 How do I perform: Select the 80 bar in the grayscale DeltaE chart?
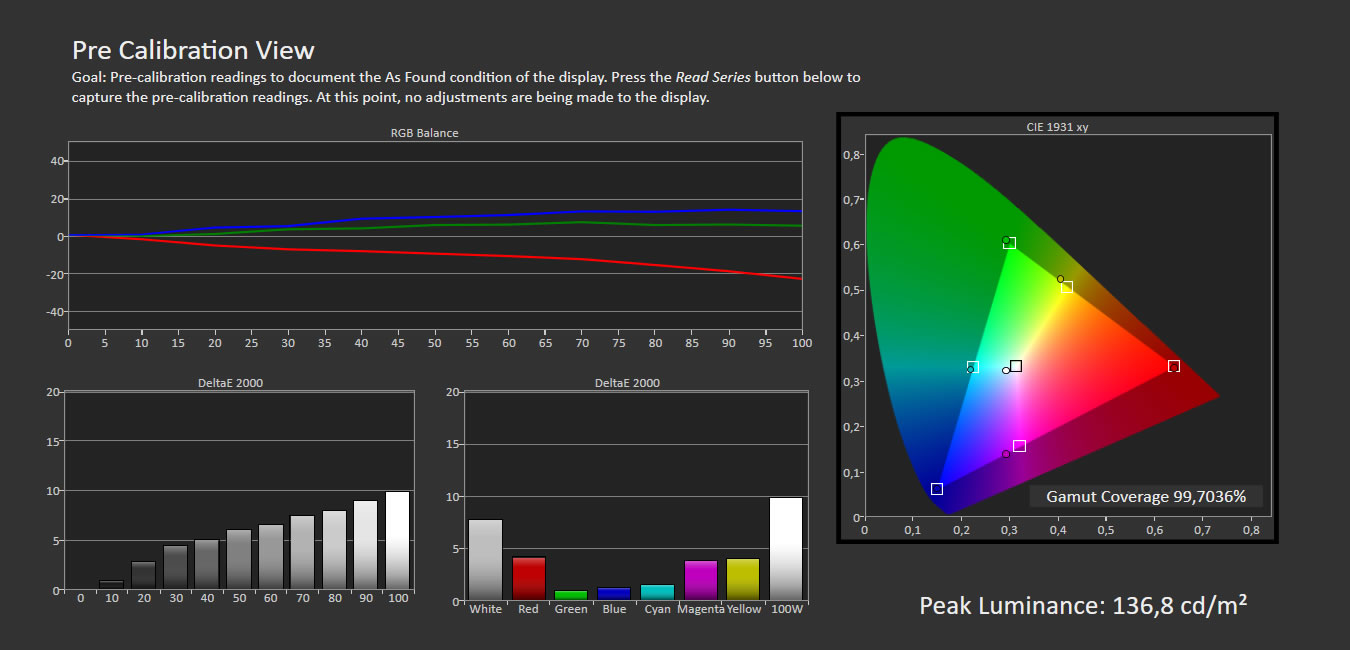(x=334, y=550)
